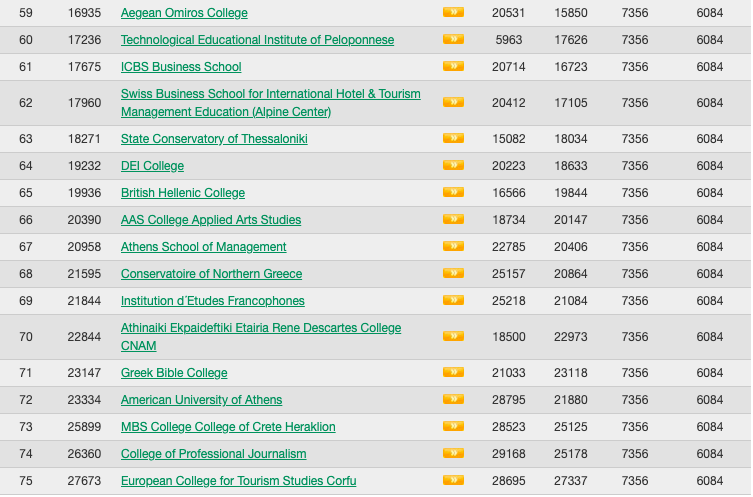
Task: Select value 16723 in ICBS row
Action: (x=571, y=67)
